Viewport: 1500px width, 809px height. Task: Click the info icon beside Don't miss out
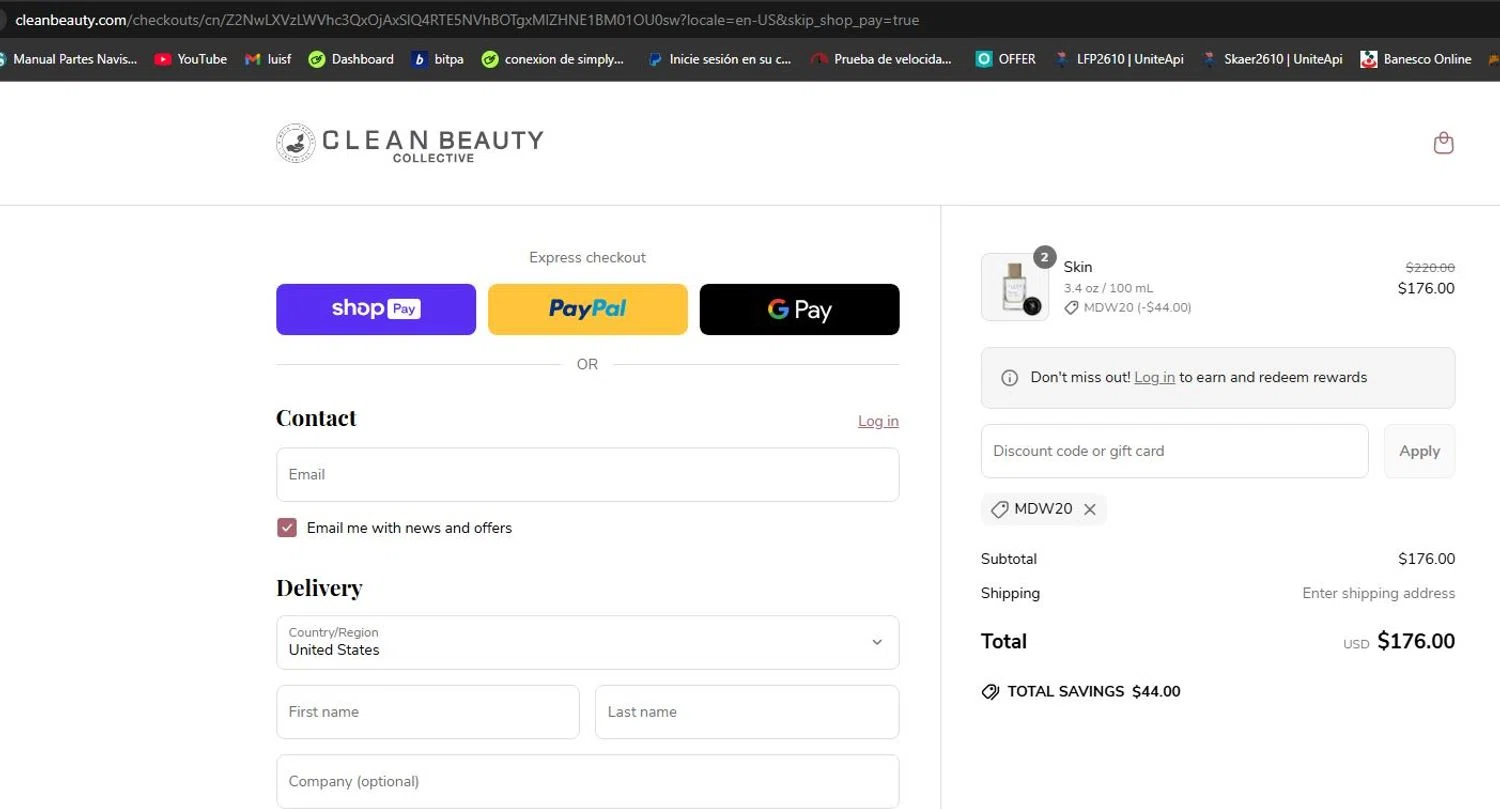point(1010,378)
